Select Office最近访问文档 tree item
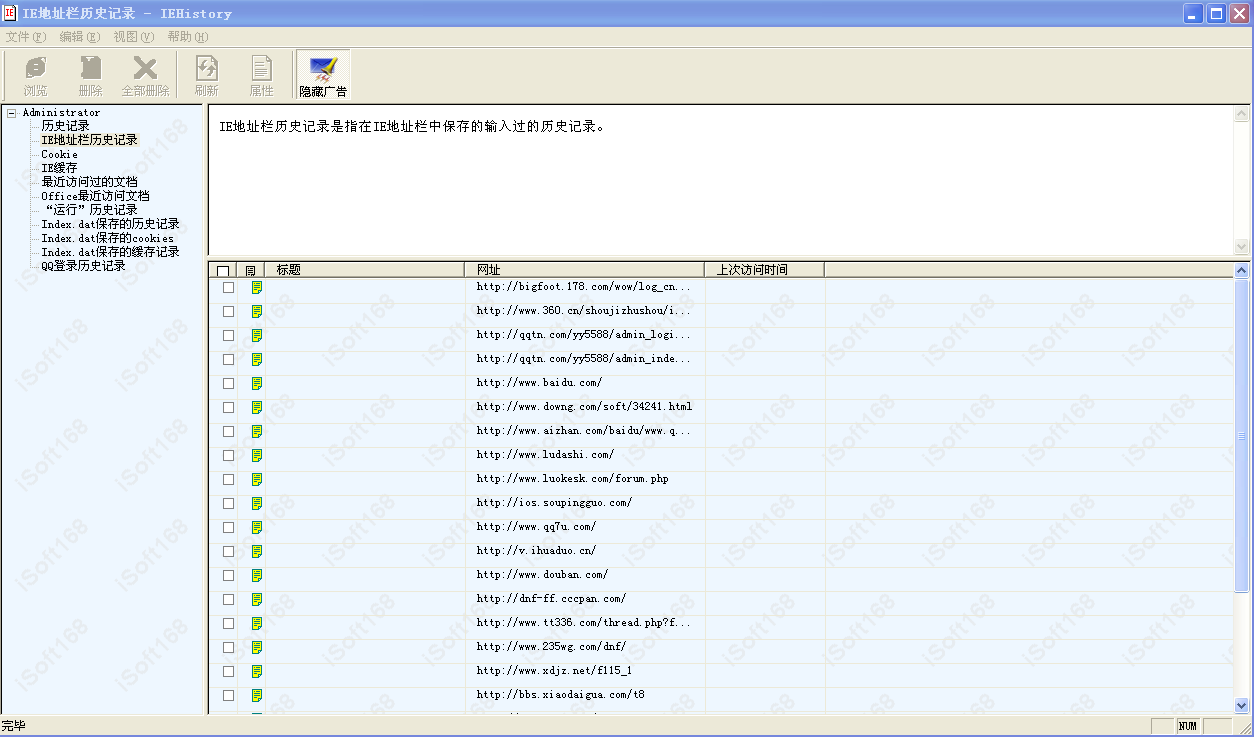Screen dimensions: 1254x737 coord(95,196)
